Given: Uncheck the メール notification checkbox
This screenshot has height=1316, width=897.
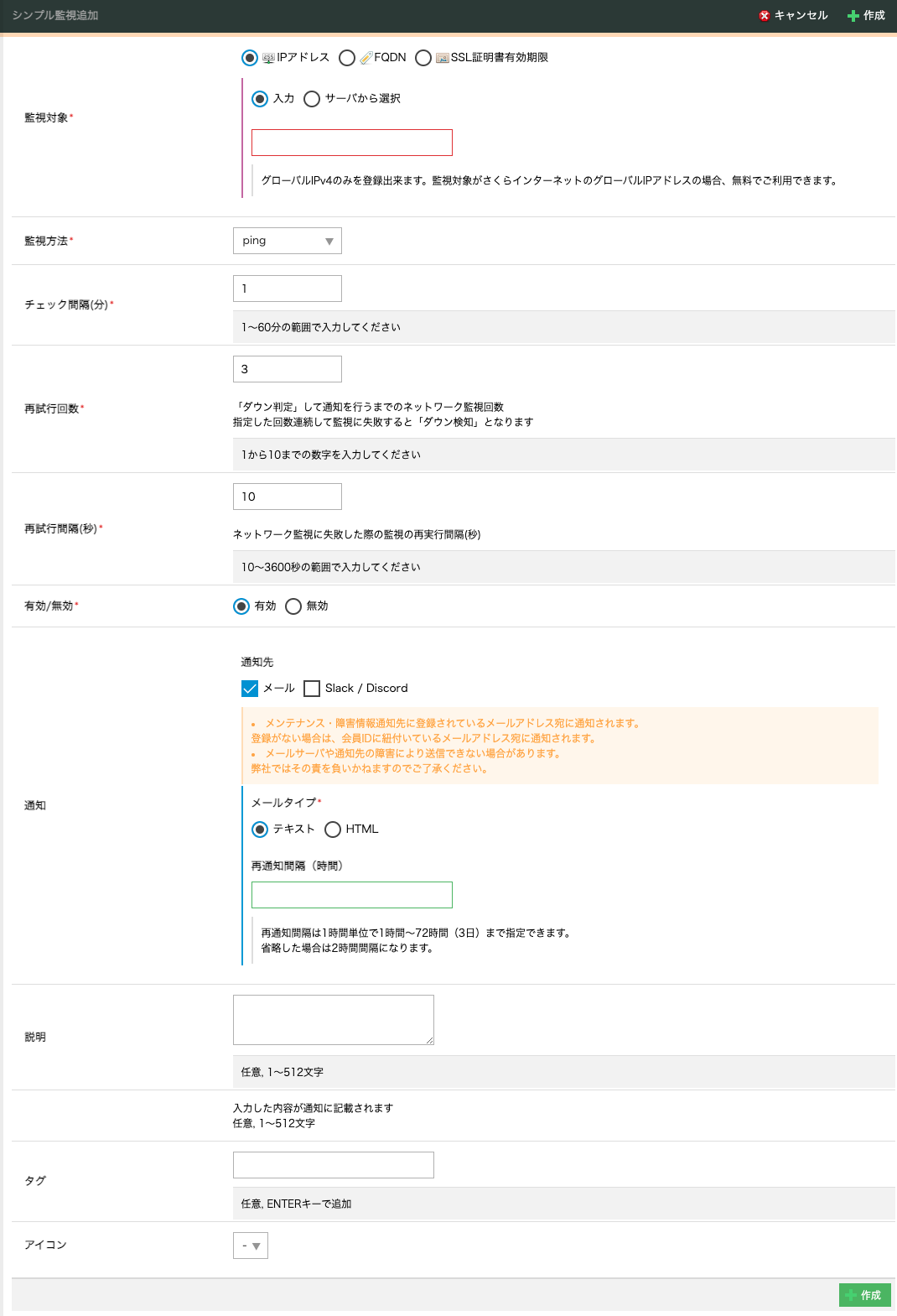Looking at the screenshot, I should point(250,689).
